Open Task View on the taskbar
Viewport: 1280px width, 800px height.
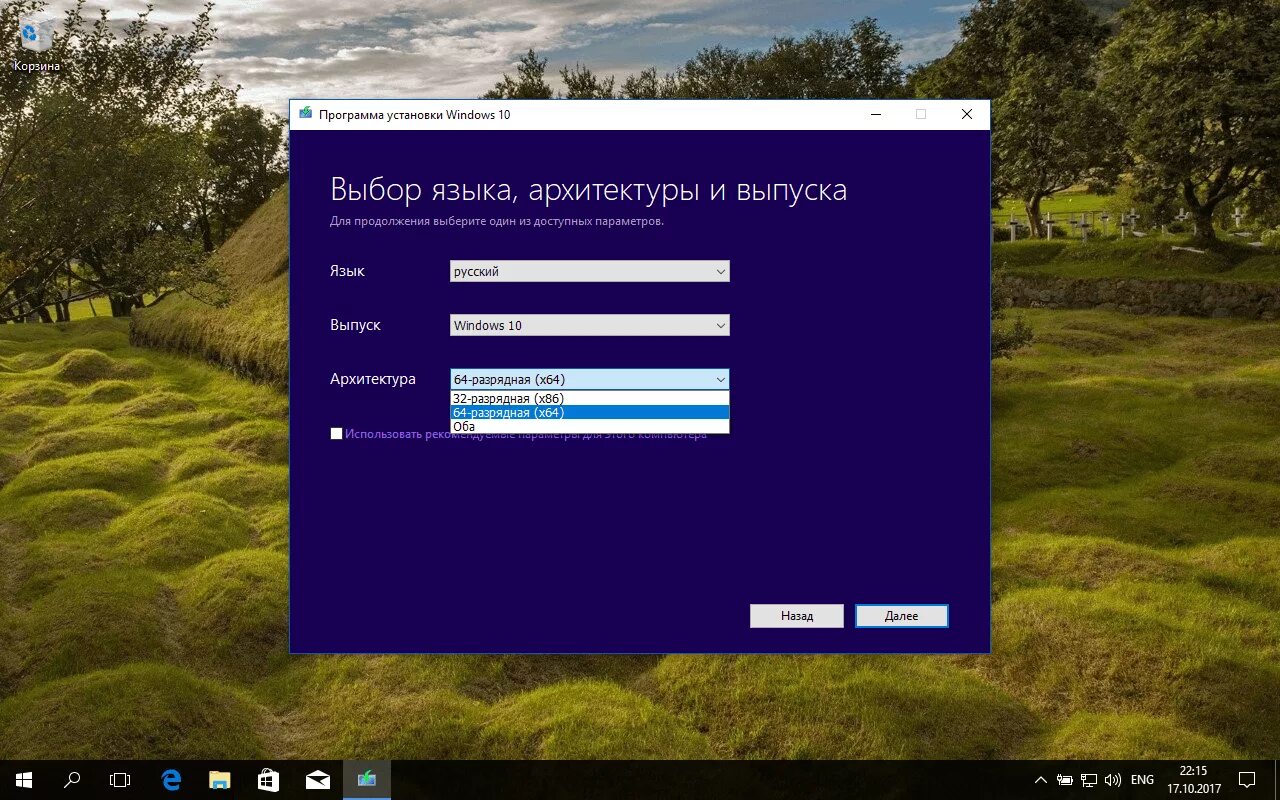120,780
